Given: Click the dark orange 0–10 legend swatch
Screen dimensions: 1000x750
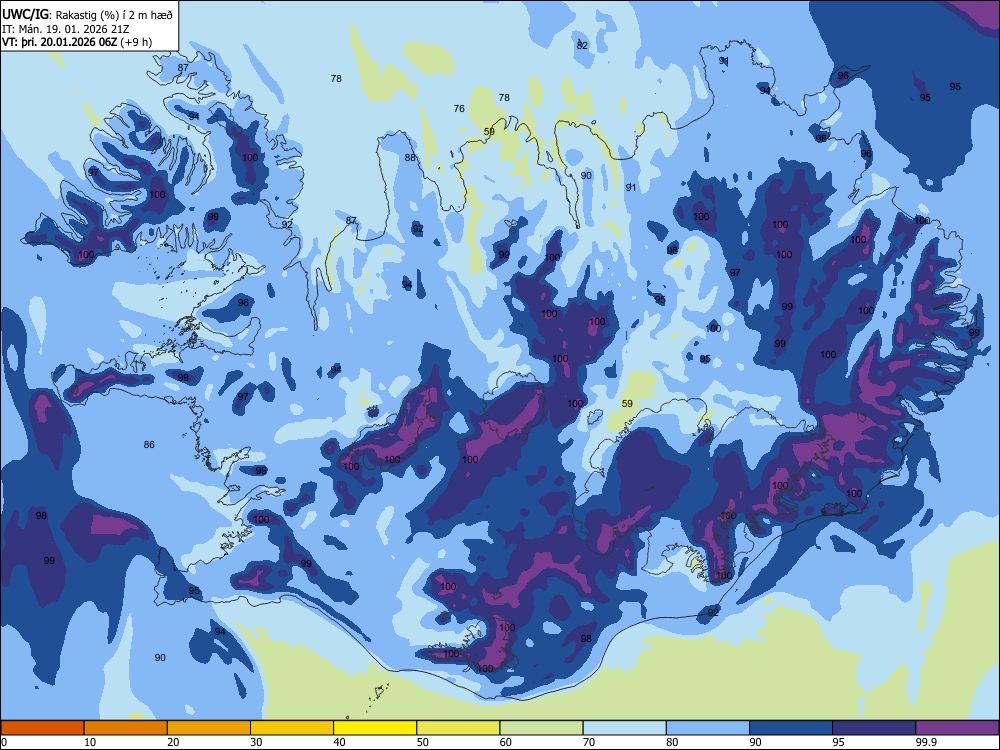Looking at the screenshot, I should click(x=42, y=728).
